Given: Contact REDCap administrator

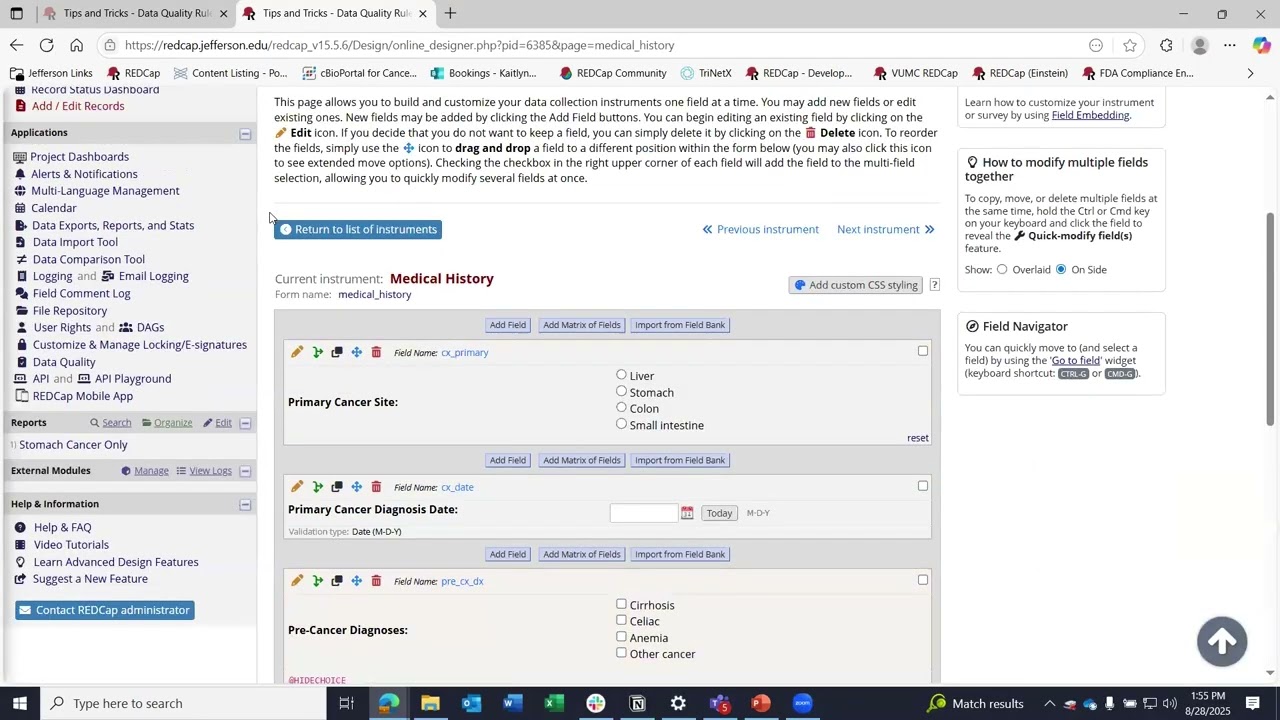Looking at the screenshot, I should pos(105,610).
